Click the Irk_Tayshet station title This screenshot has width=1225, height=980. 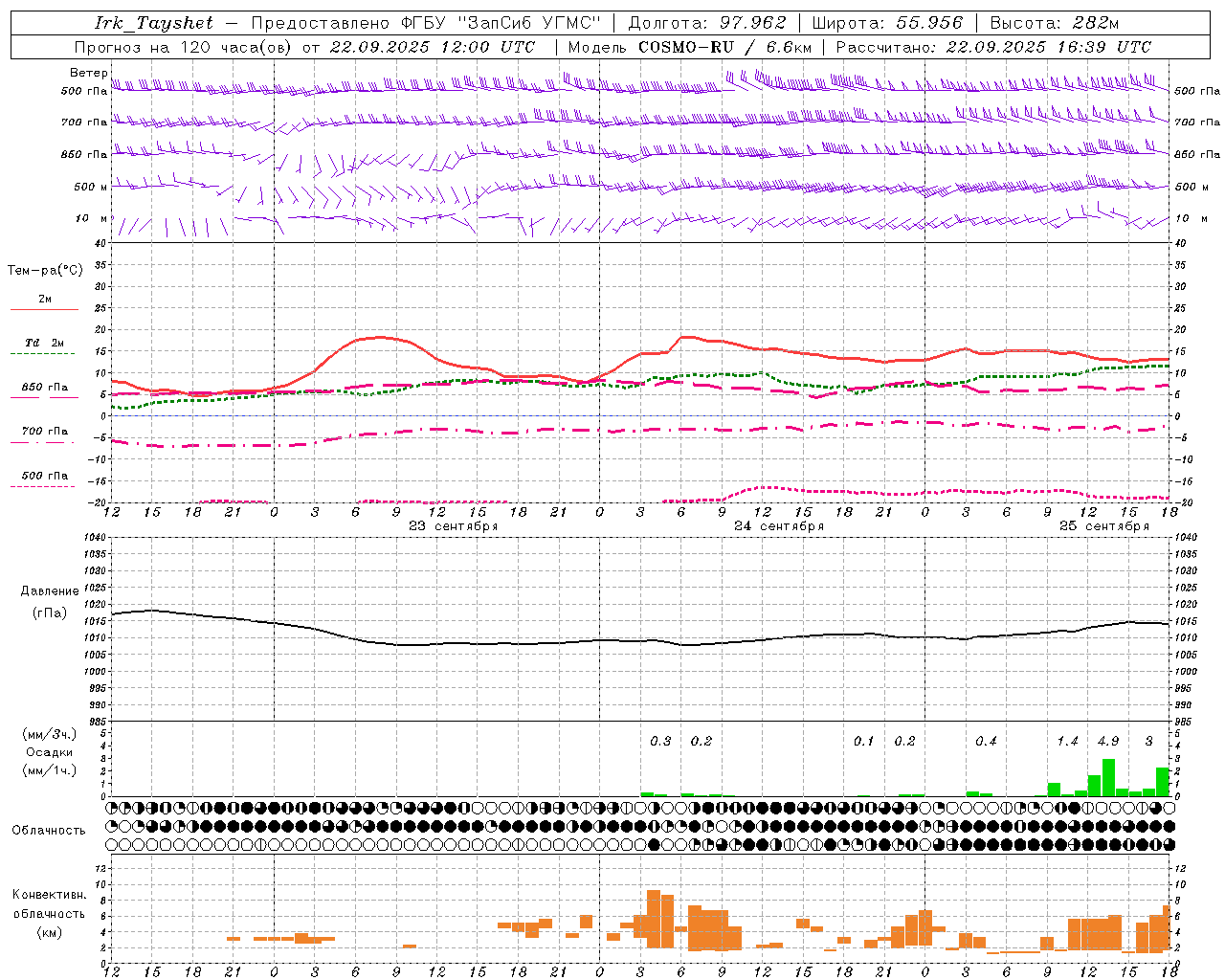(x=153, y=23)
